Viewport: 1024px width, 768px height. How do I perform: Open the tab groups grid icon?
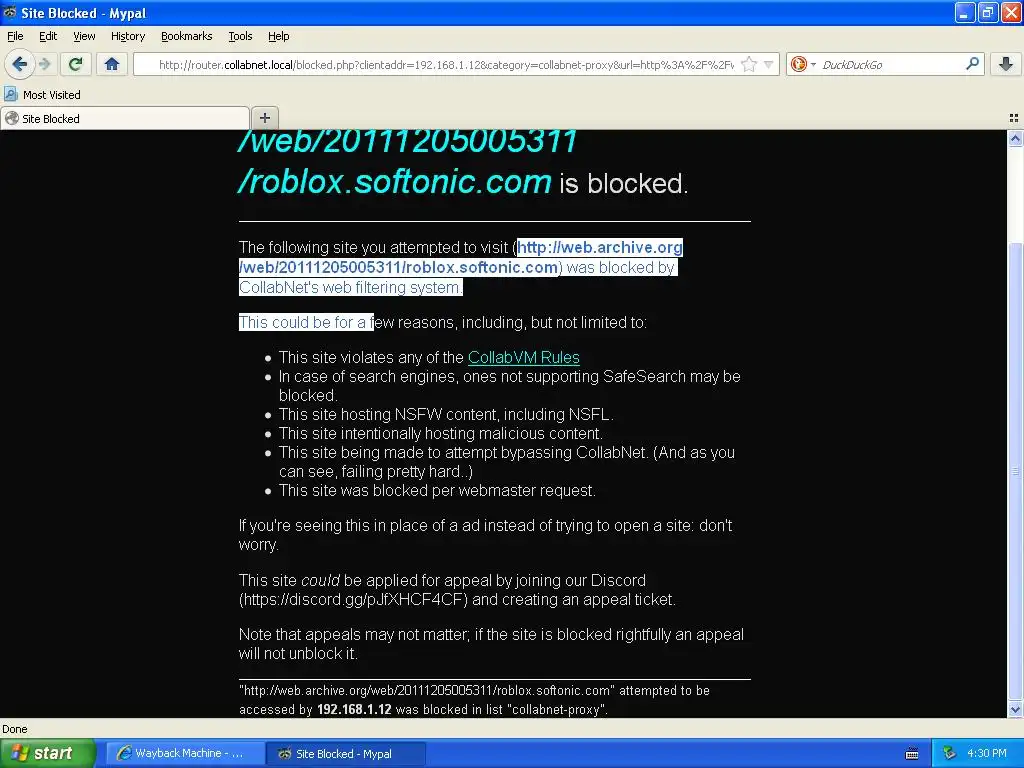[1014, 118]
